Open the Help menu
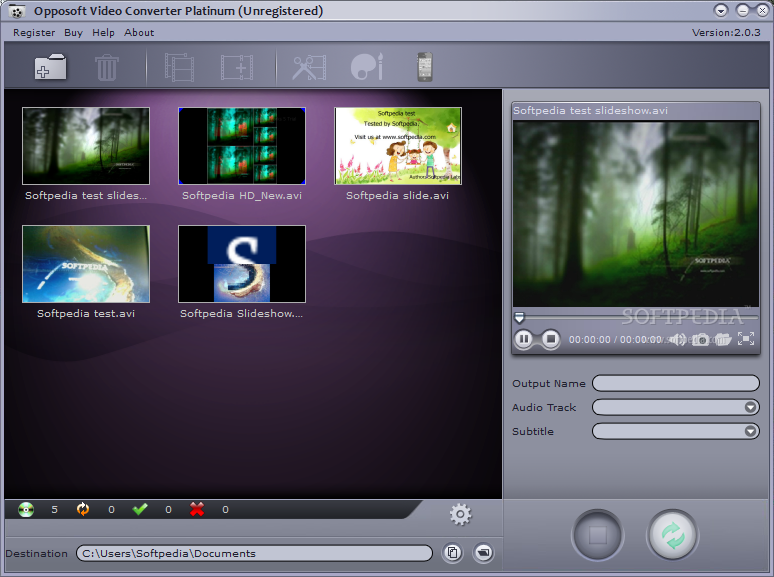Screen dimensions: 774x577 coord(103,33)
